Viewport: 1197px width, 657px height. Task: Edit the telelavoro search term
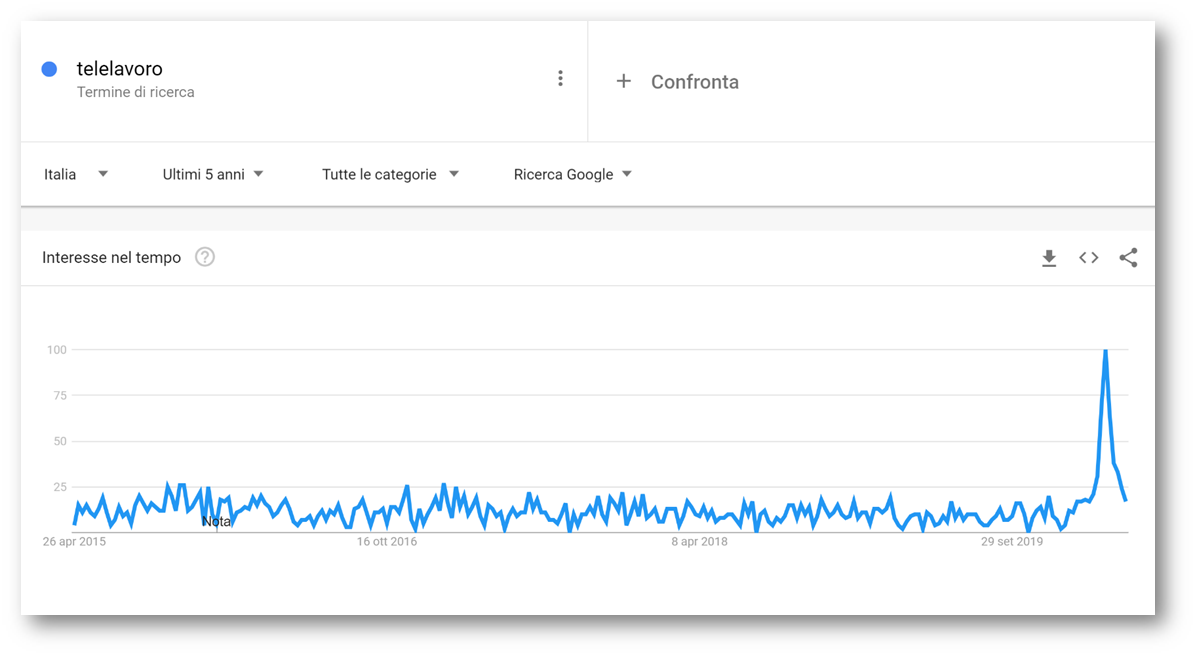point(120,69)
